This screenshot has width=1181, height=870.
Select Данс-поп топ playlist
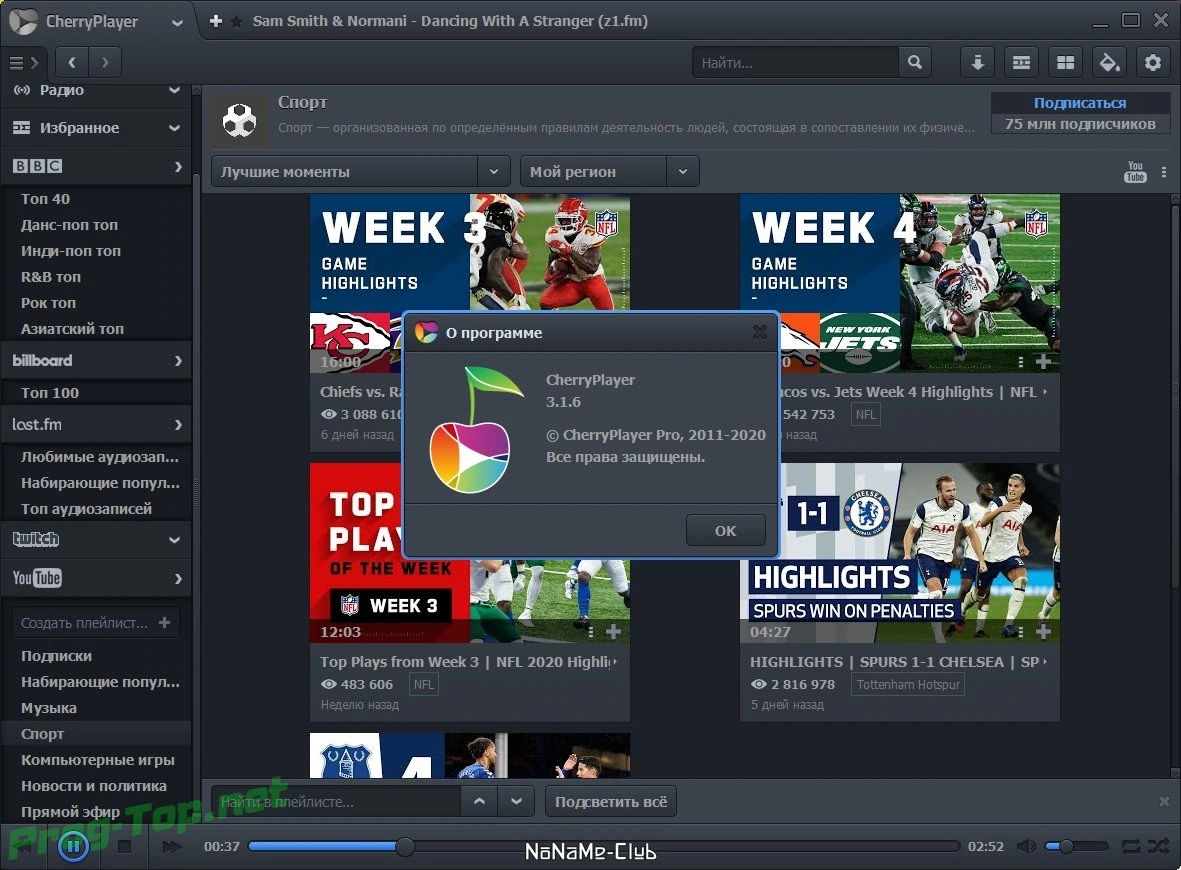(x=69, y=224)
